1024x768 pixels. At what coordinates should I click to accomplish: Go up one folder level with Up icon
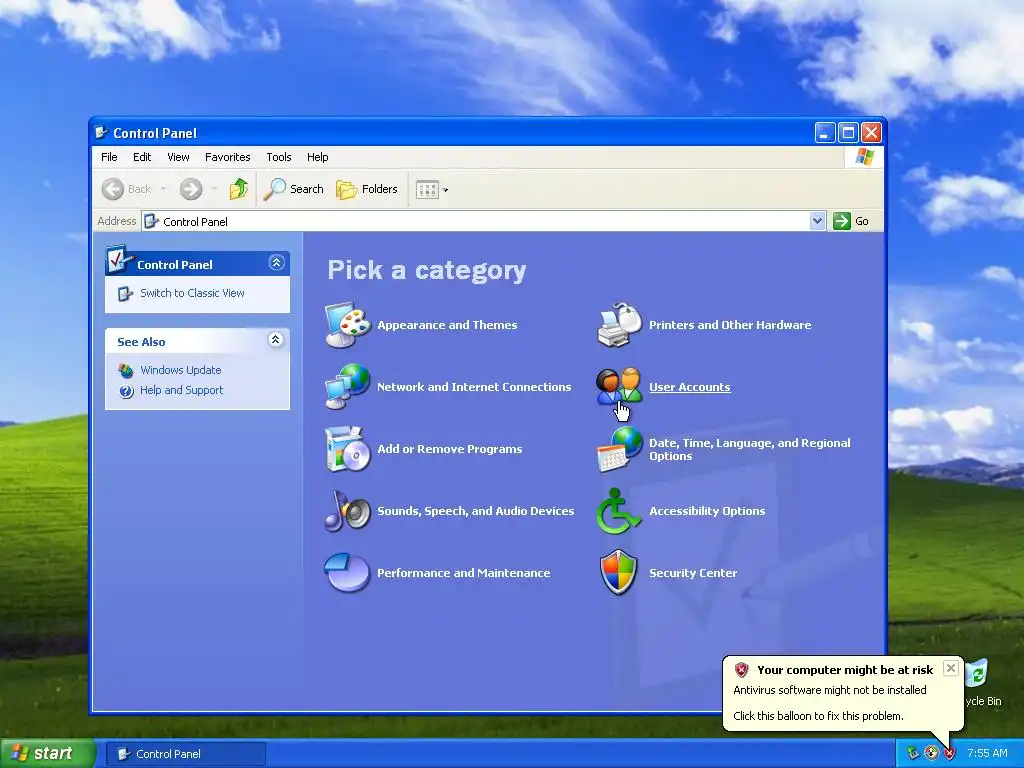(x=239, y=189)
